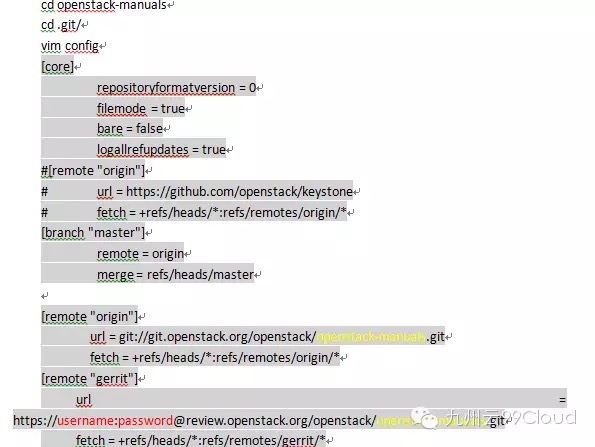Screen dimensions: 595x447
Task: Click 'repositoryformatversion = 0' line
Action: pos(176,88)
